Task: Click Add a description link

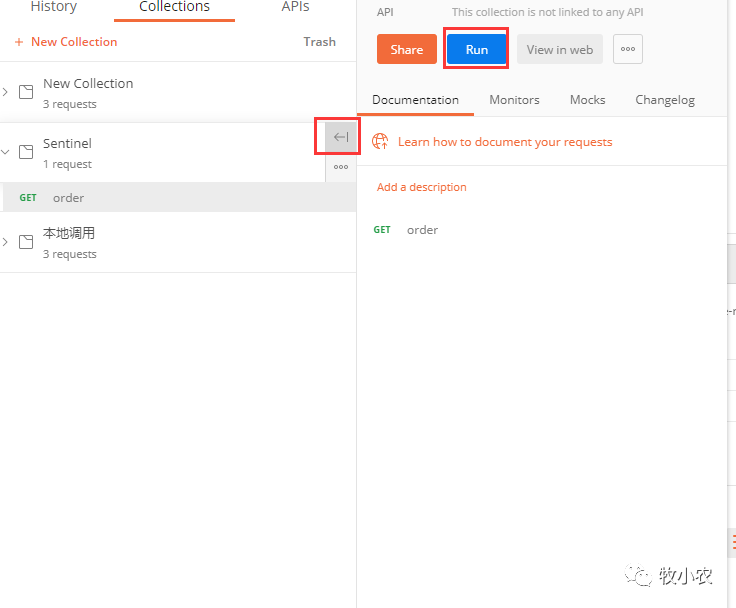Action: 422,187
